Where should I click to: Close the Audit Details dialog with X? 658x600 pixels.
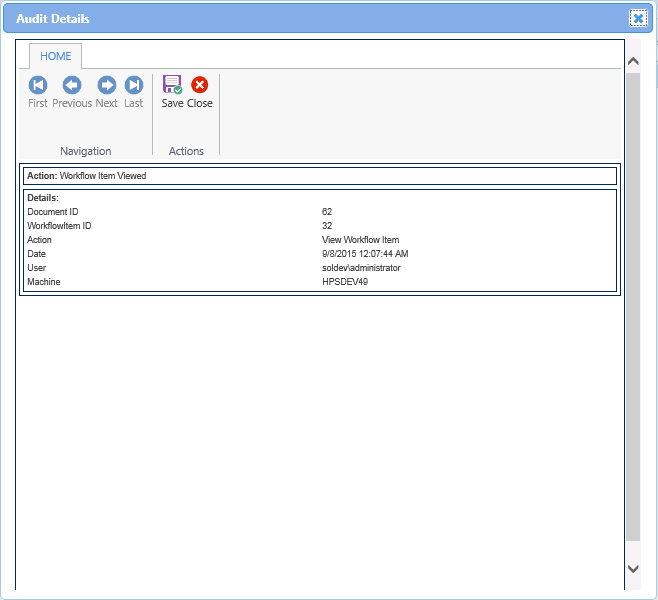tap(638, 18)
